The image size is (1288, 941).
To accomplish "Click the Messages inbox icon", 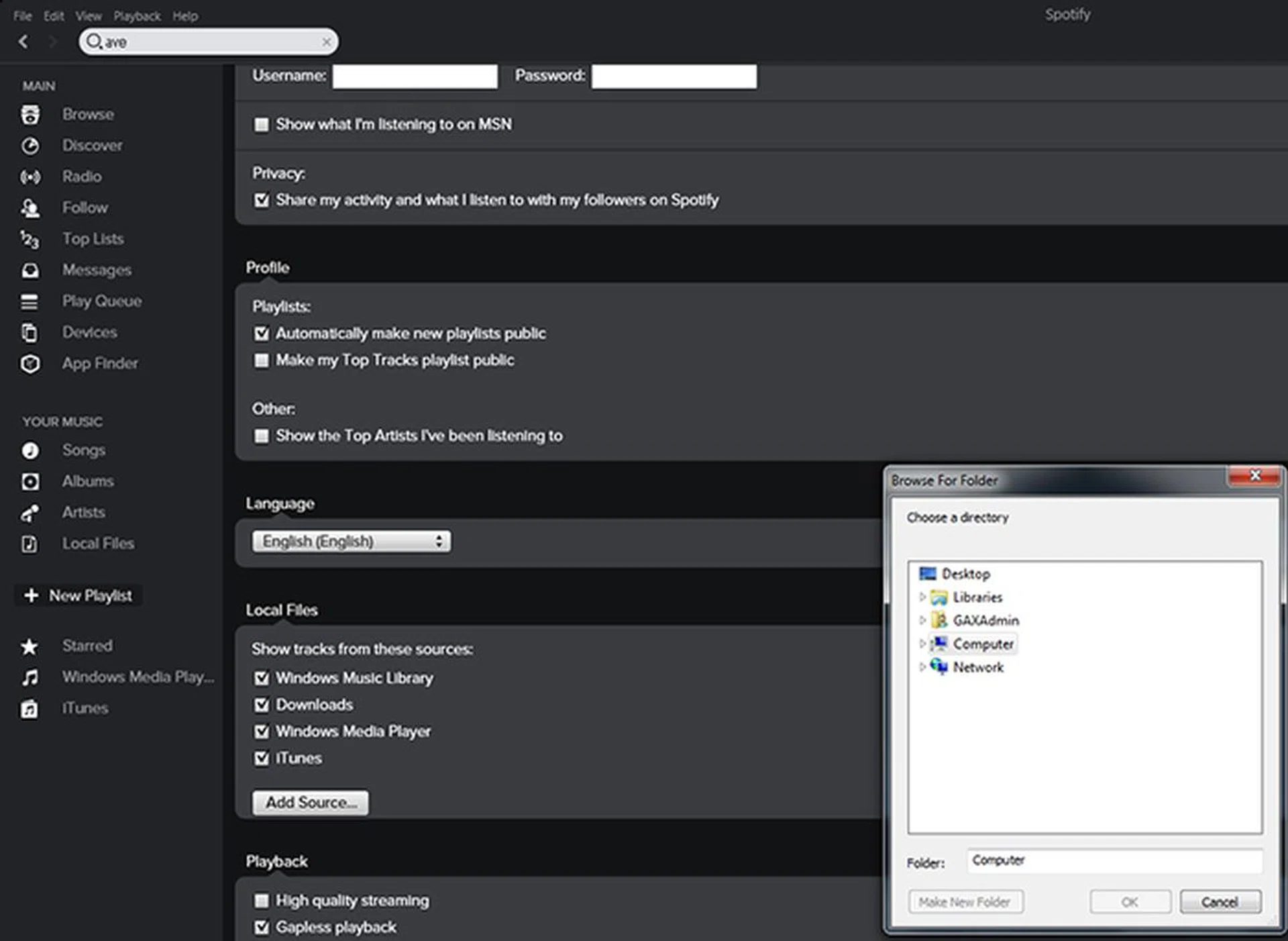I will tap(30, 270).
